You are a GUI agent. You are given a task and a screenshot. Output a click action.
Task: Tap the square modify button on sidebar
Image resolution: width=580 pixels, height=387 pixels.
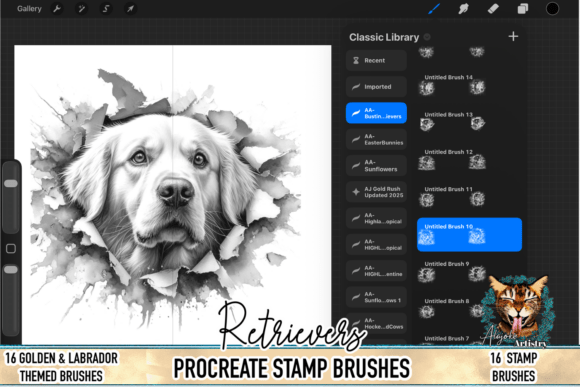[11, 248]
